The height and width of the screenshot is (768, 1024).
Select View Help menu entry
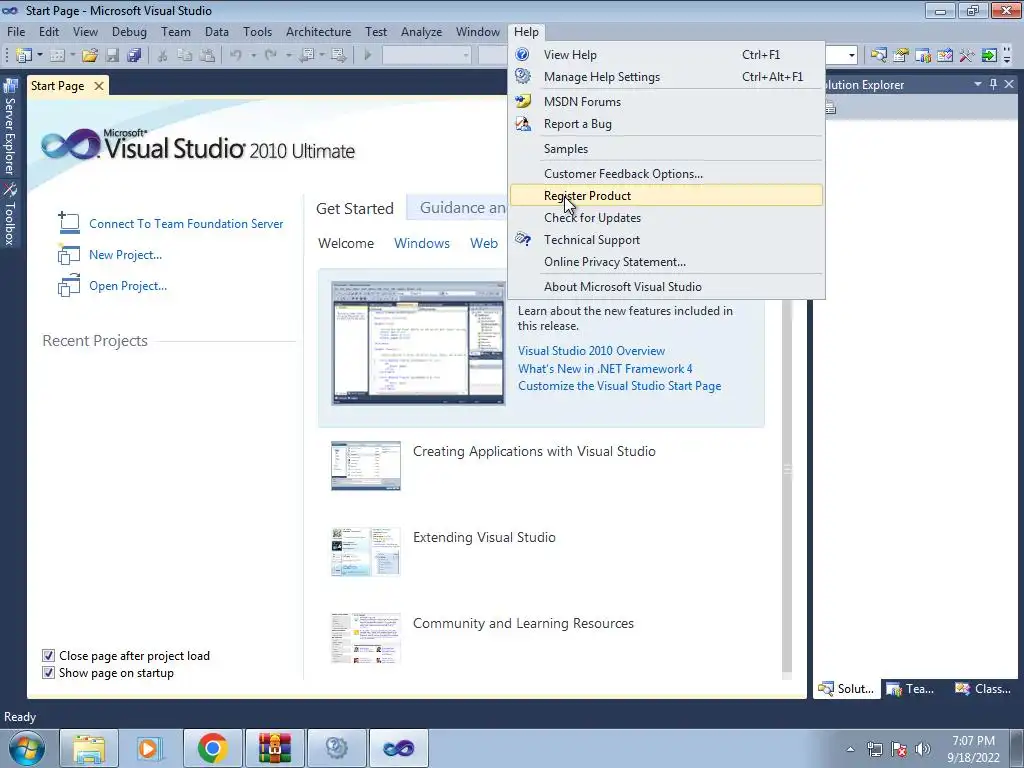pyautogui.click(x=666, y=55)
